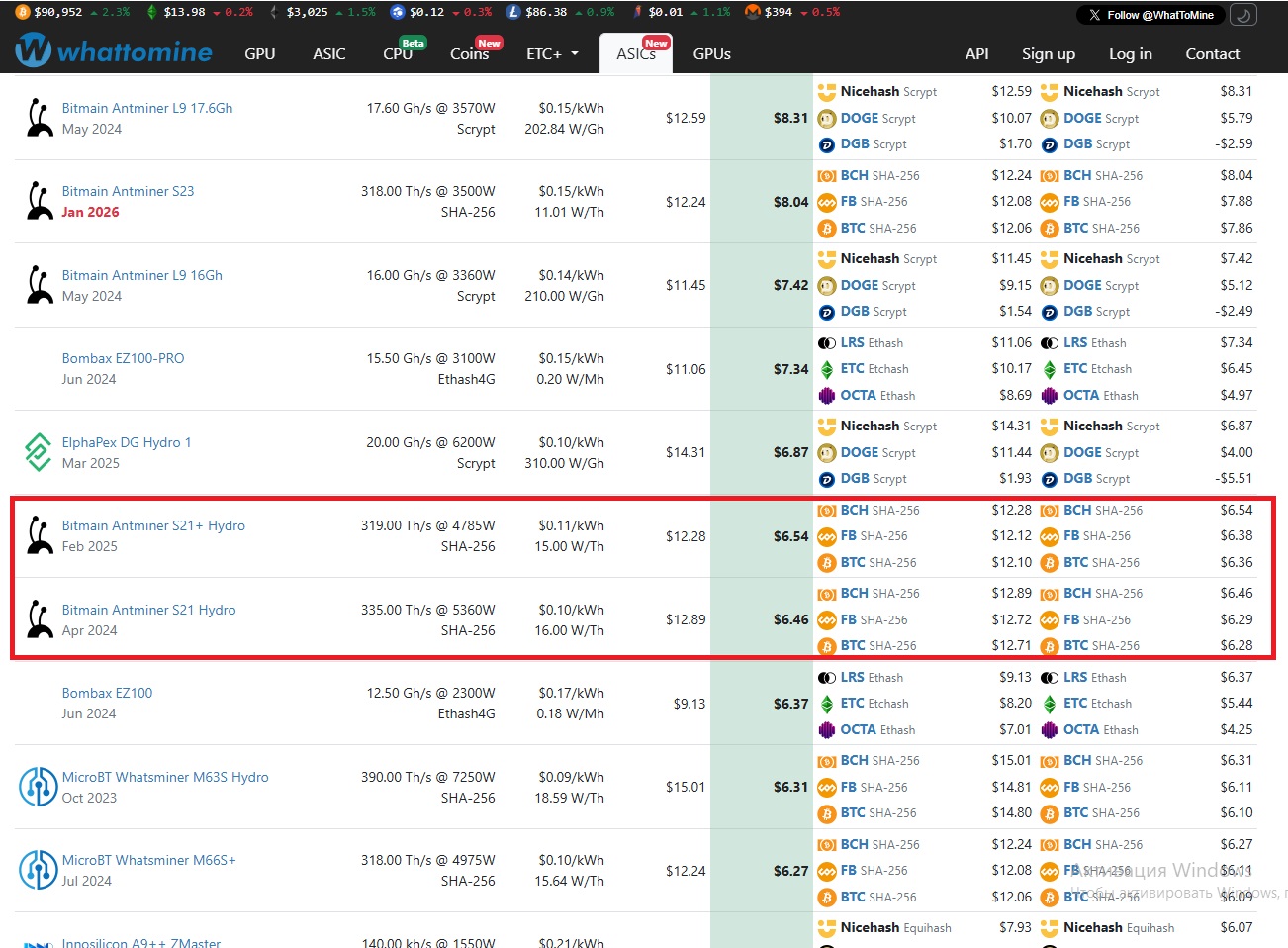
Task: Open the CPU Beta menu item
Action: pyautogui.click(x=400, y=52)
